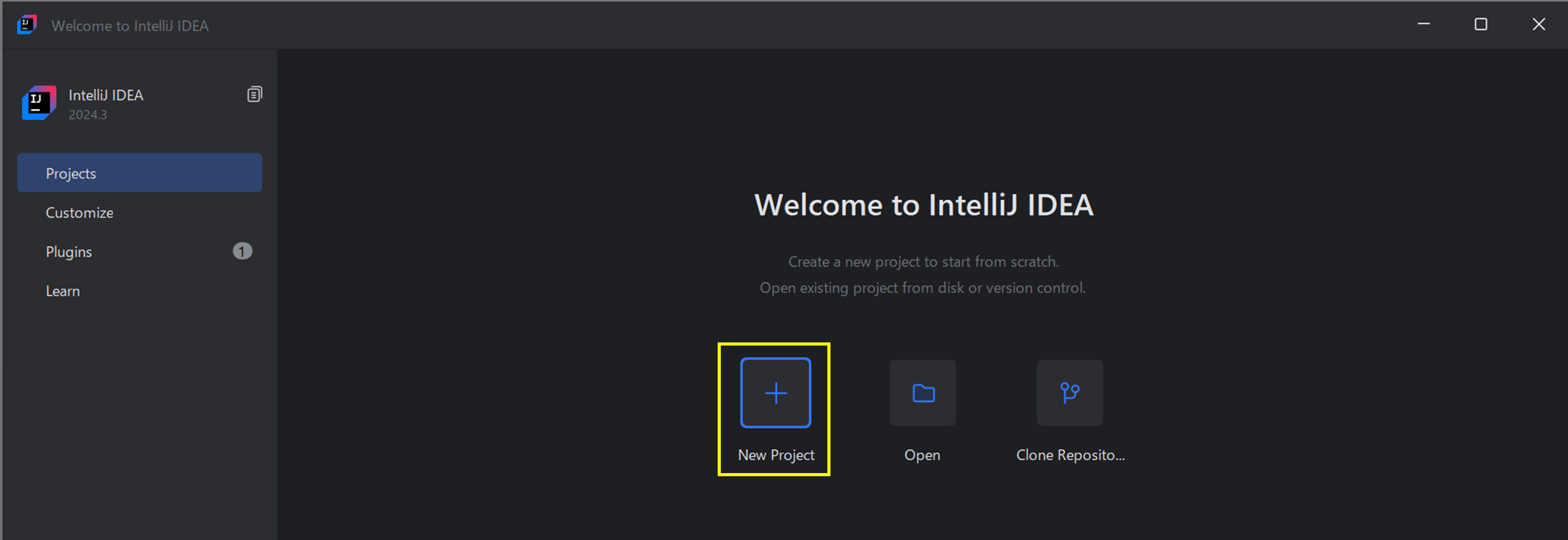Click the "IntelliJ IDEA" name in the sidebar
This screenshot has height=540, width=1568.
point(106,95)
